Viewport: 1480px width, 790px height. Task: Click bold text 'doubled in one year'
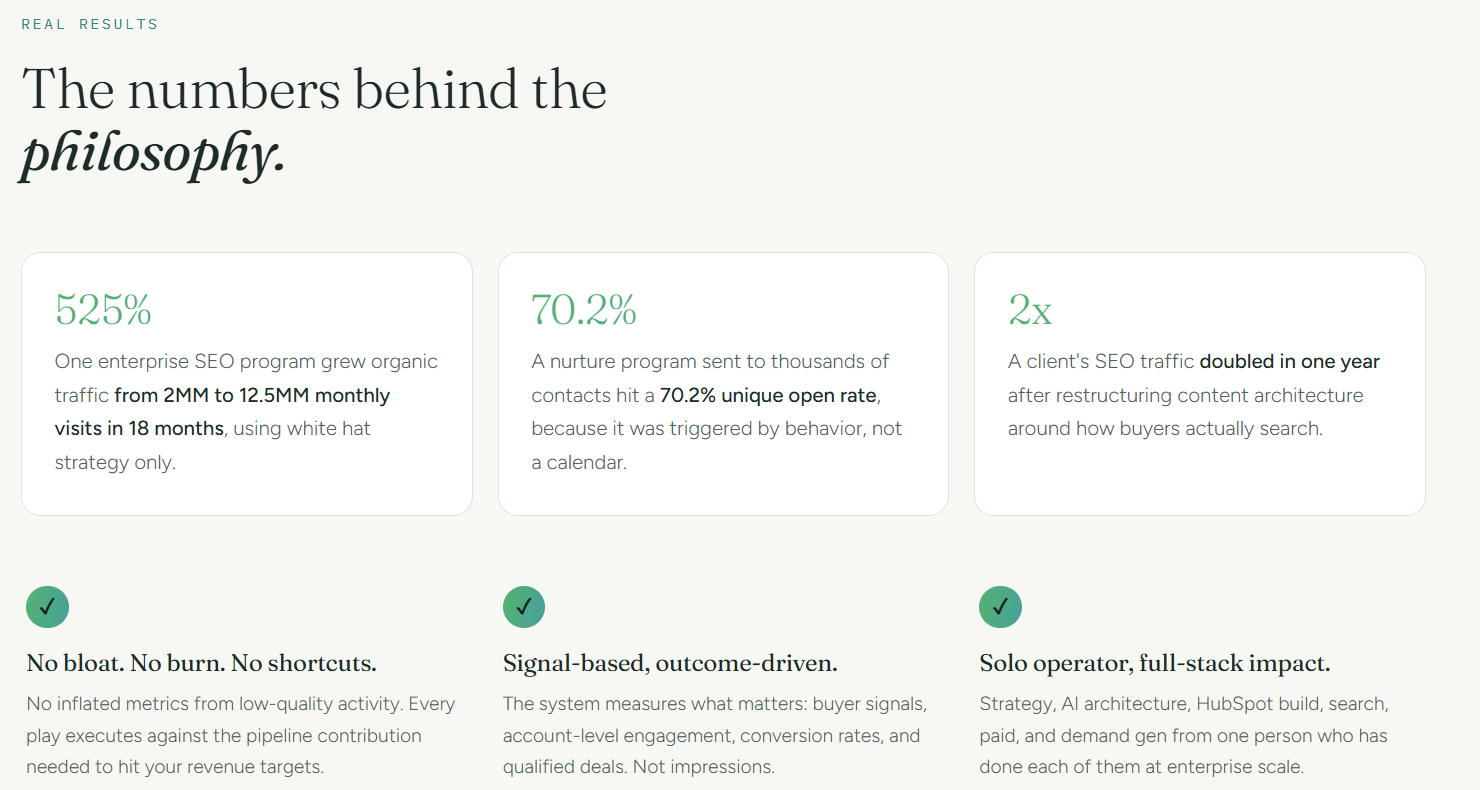(x=1290, y=361)
